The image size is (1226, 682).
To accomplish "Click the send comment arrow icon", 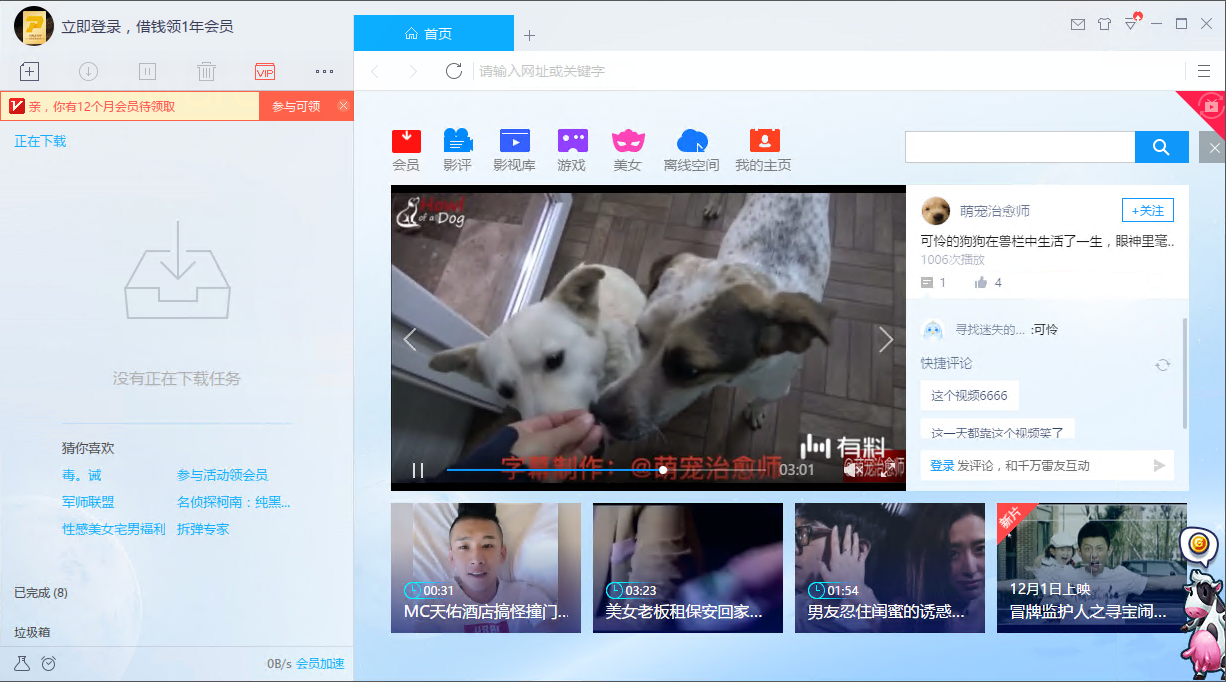I will point(1160,466).
